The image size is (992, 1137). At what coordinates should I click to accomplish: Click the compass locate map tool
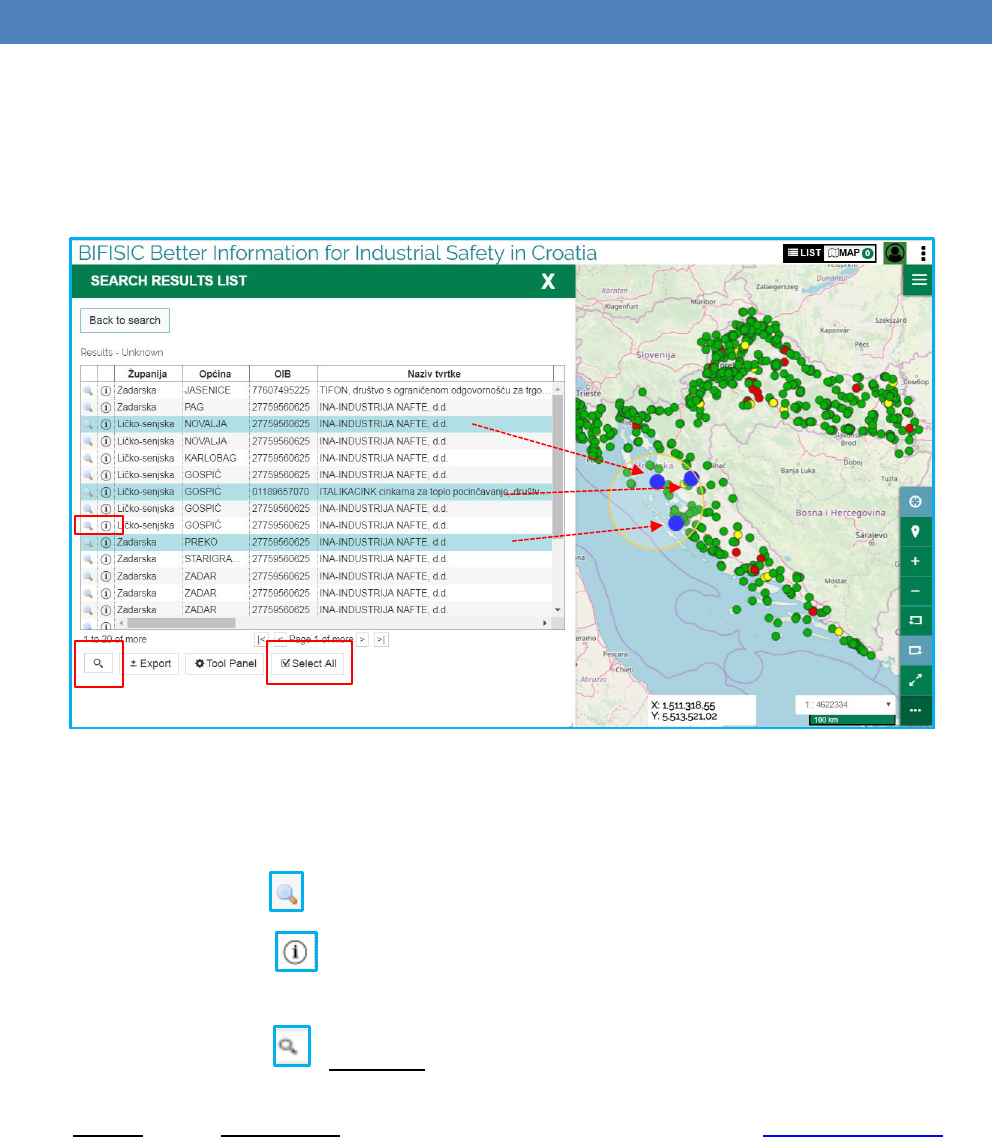[915, 502]
